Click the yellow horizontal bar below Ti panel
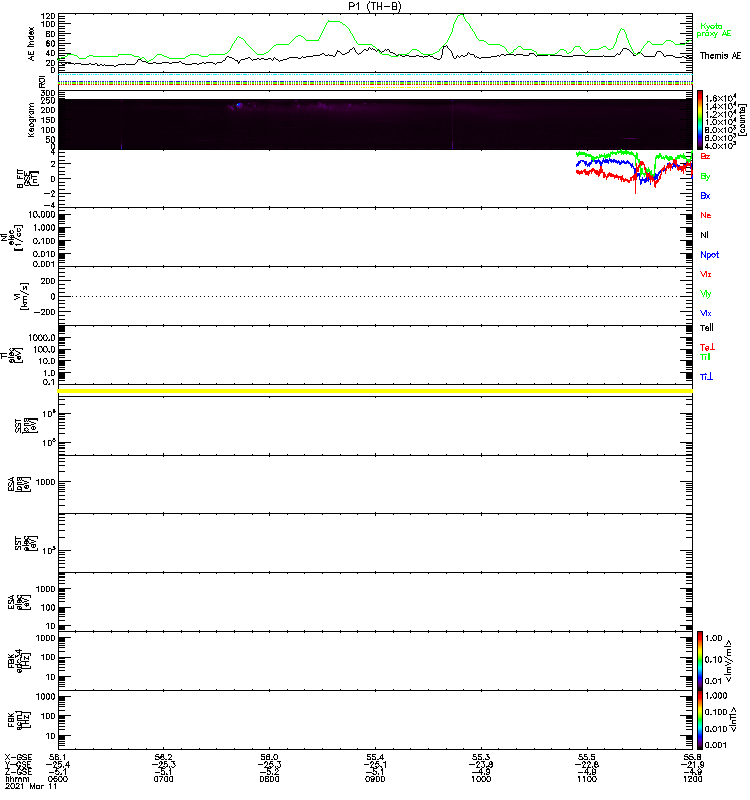750x800 pixels. [x=375, y=391]
